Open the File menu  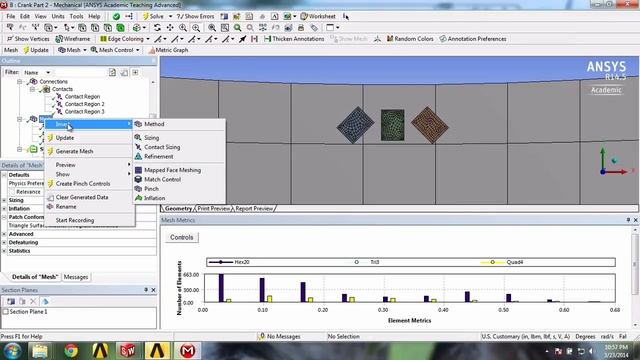coord(11,16)
